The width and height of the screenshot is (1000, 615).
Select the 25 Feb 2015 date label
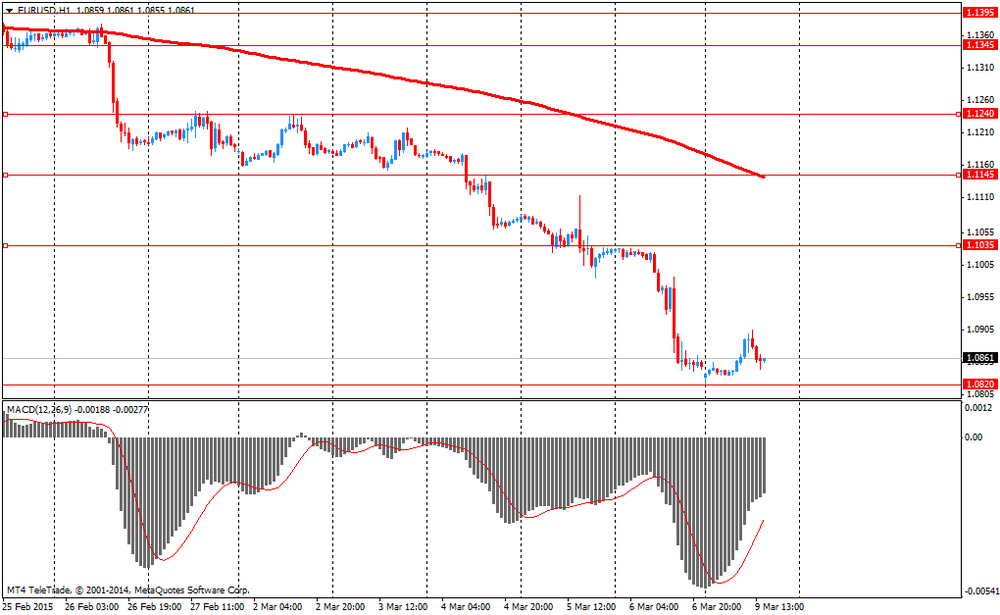click(27, 607)
